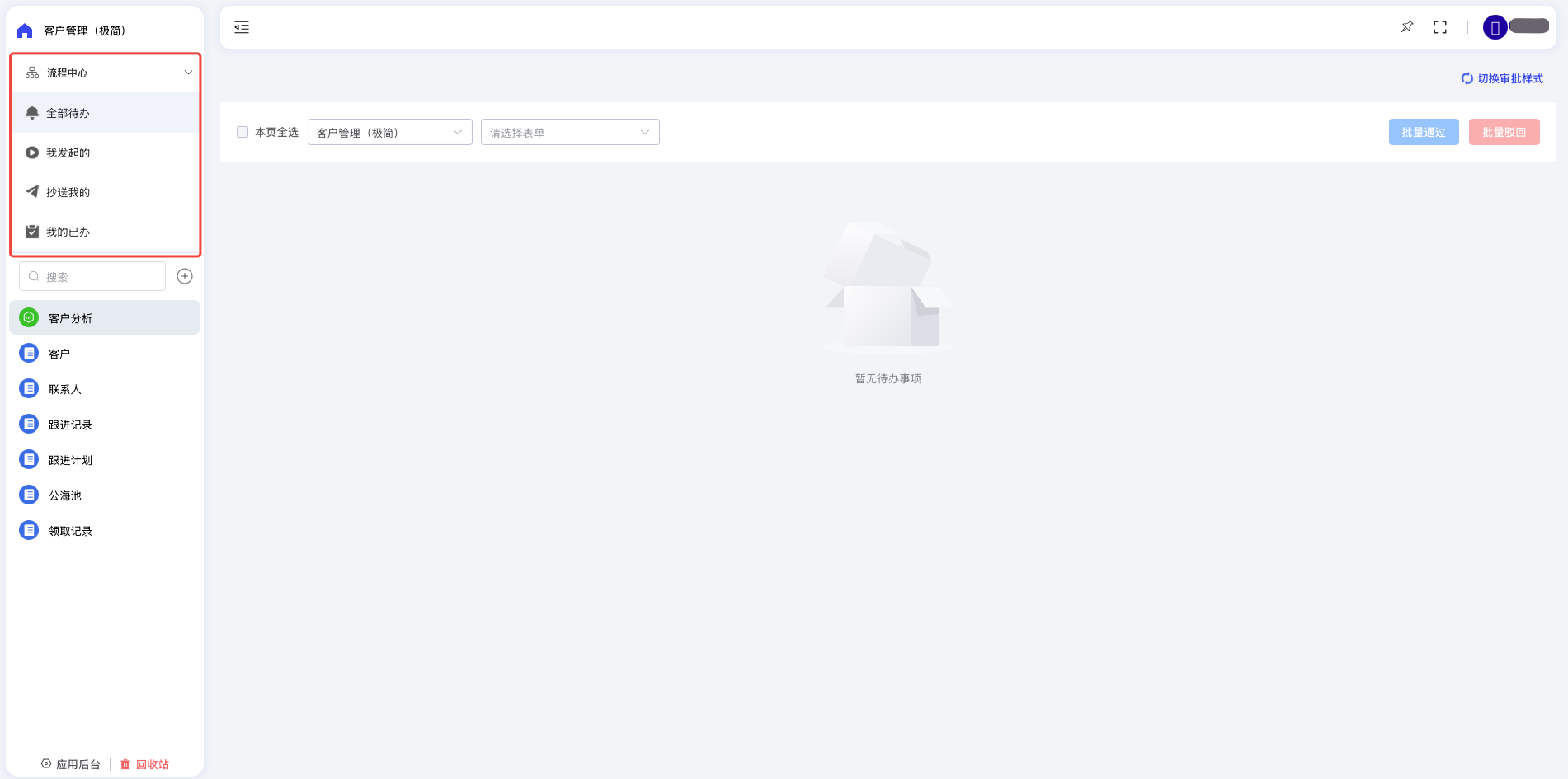Click the 回收站 trash icon
The width and height of the screenshot is (1568, 779).
coord(125,764)
